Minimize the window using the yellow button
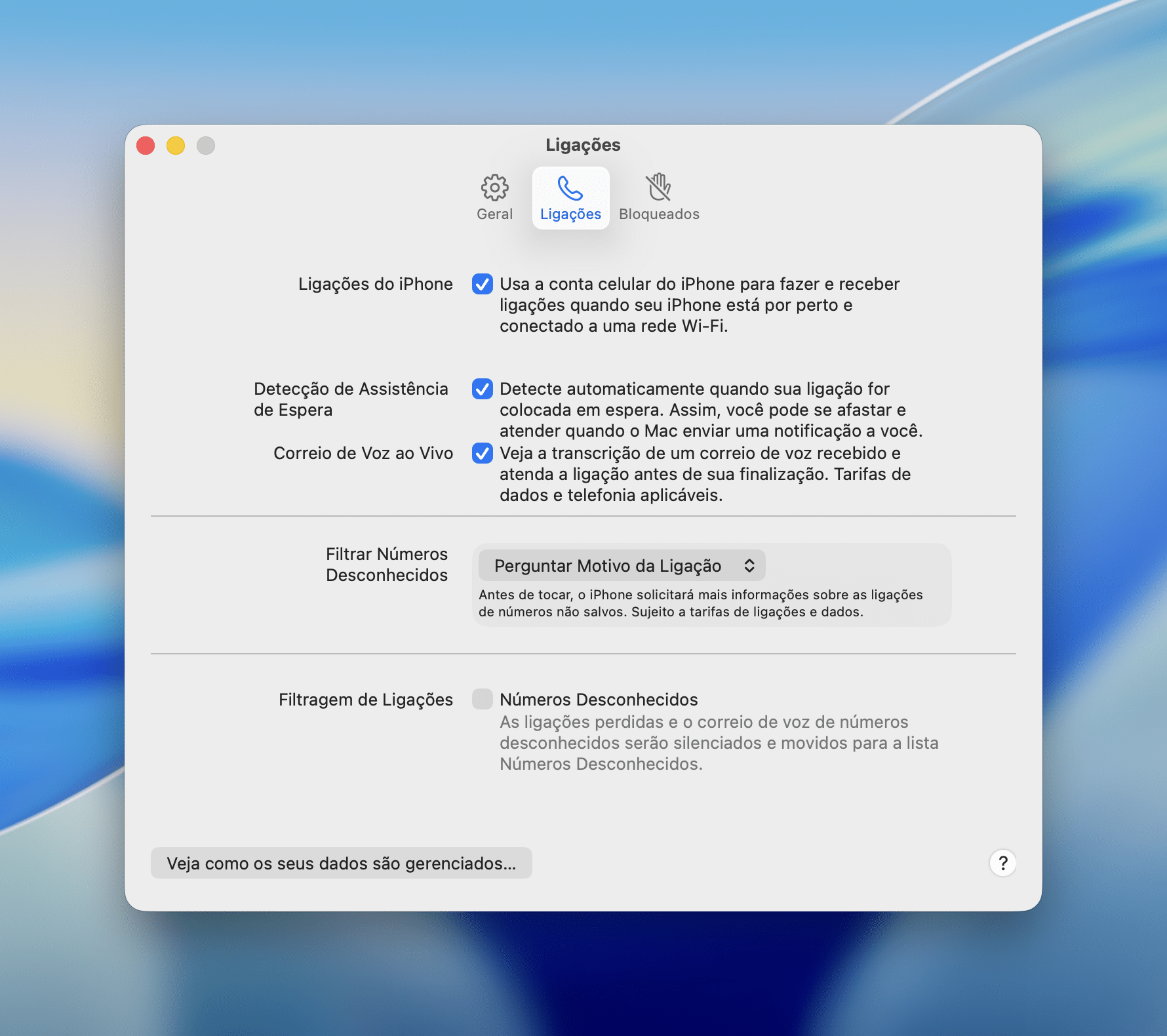This screenshot has height=1036, width=1167. [x=176, y=146]
